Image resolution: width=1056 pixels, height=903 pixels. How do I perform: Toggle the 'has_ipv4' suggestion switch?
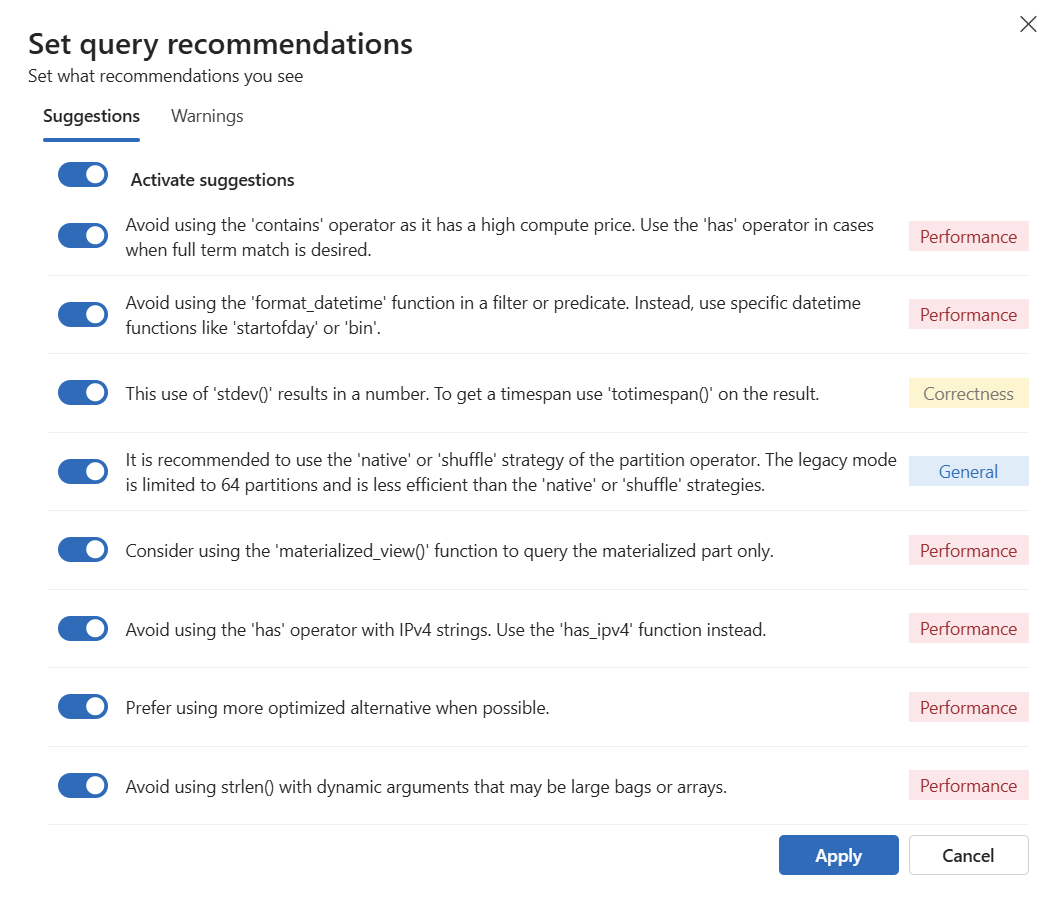click(83, 628)
